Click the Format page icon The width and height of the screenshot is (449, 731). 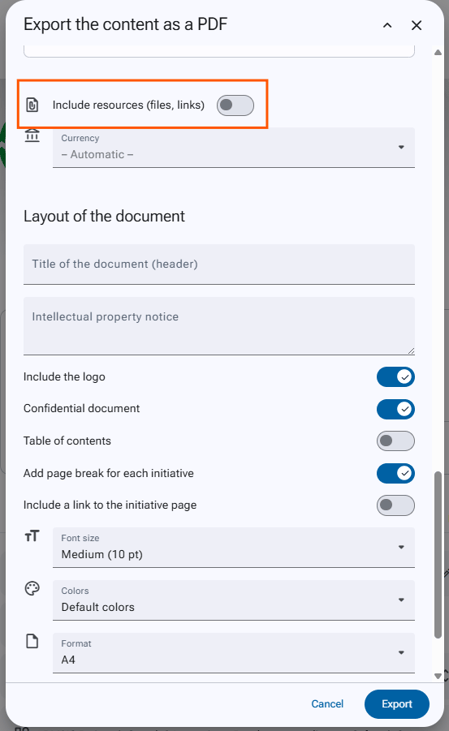click(x=32, y=641)
